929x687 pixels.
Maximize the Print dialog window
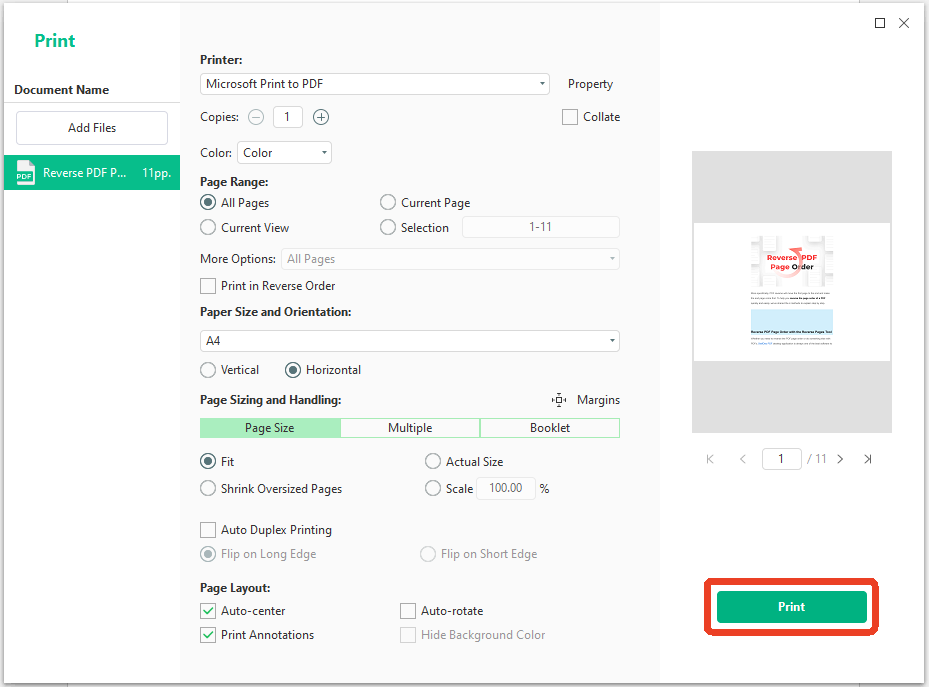tap(880, 23)
